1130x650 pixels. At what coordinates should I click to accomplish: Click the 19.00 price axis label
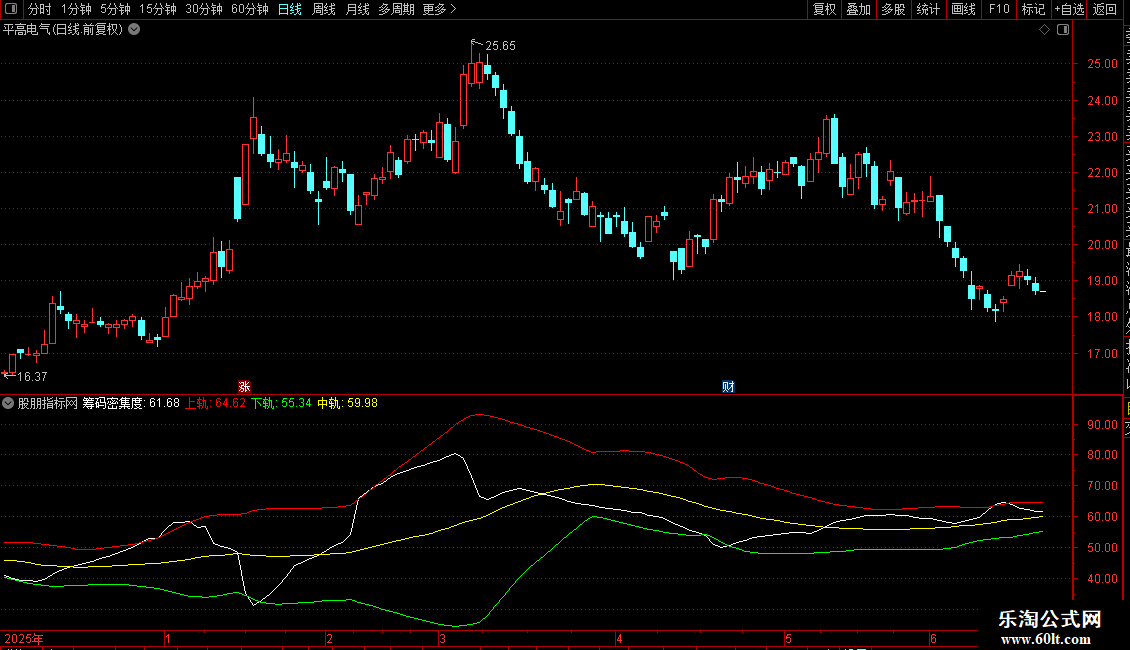tap(1102, 281)
